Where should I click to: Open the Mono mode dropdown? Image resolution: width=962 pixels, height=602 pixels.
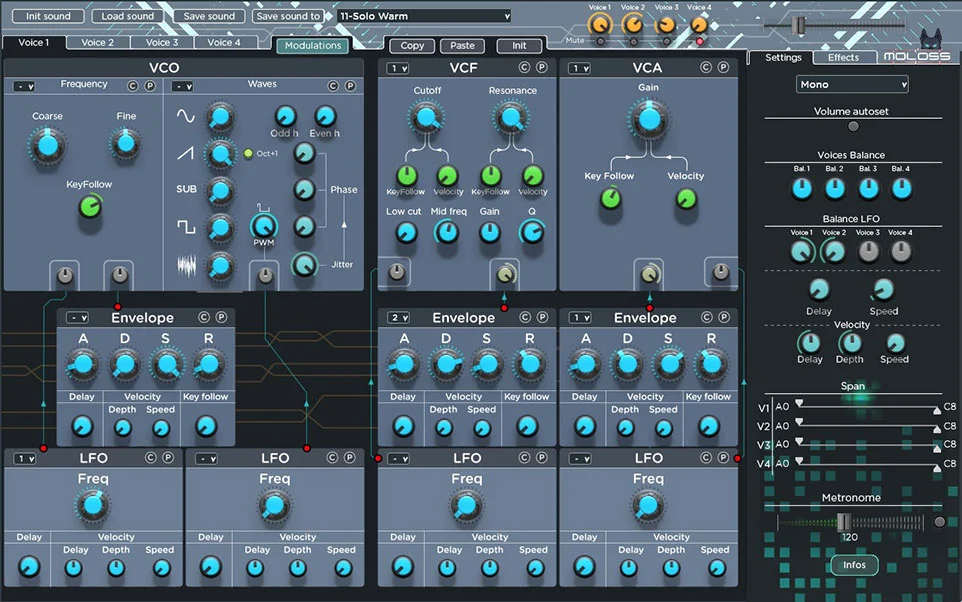pos(852,85)
